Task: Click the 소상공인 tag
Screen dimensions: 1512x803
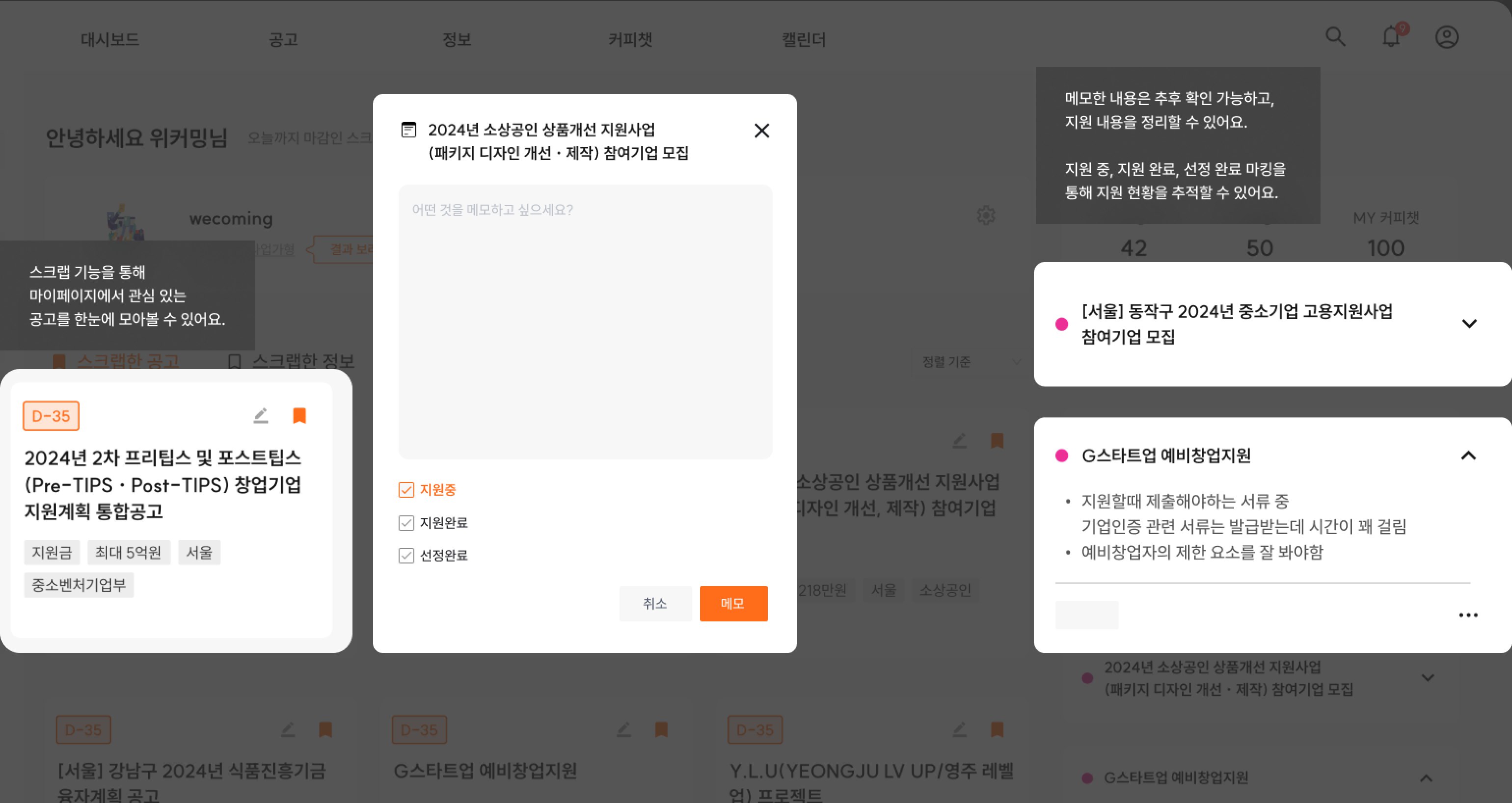Action: pyautogui.click(x=945, y=590)
